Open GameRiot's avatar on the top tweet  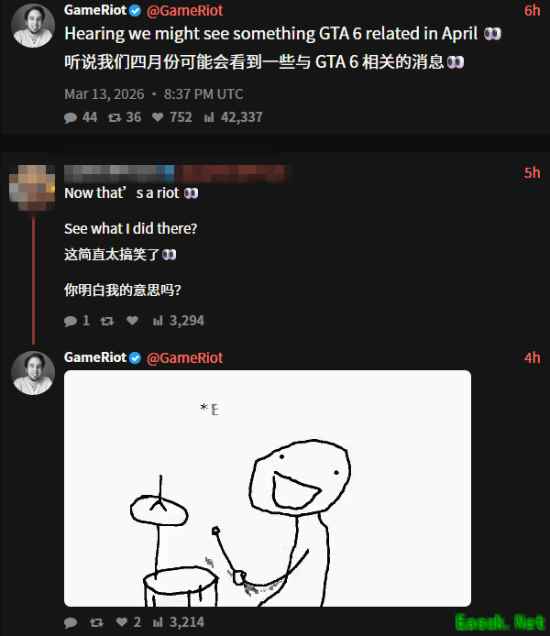[x=33, y=26]
